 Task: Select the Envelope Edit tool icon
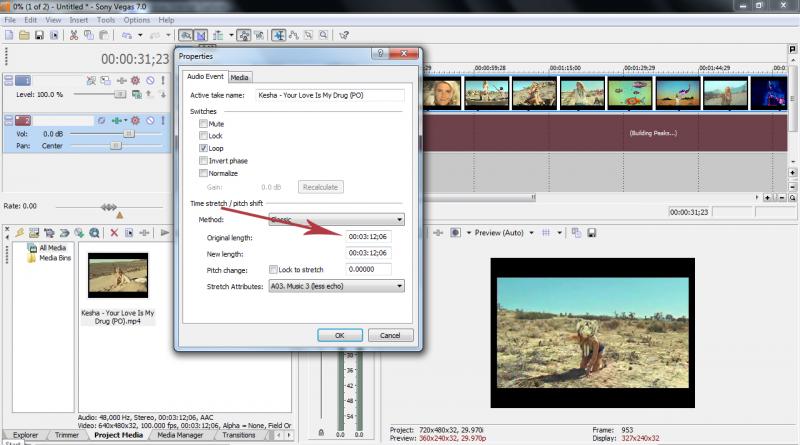click(x=294, y=35)
